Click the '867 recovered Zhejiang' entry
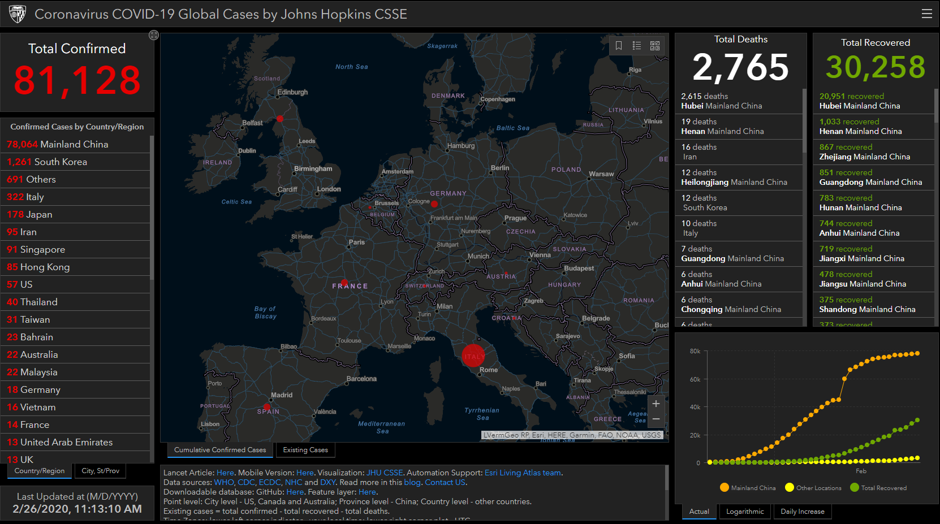This screenshot has height=524, width=940. 874,152
